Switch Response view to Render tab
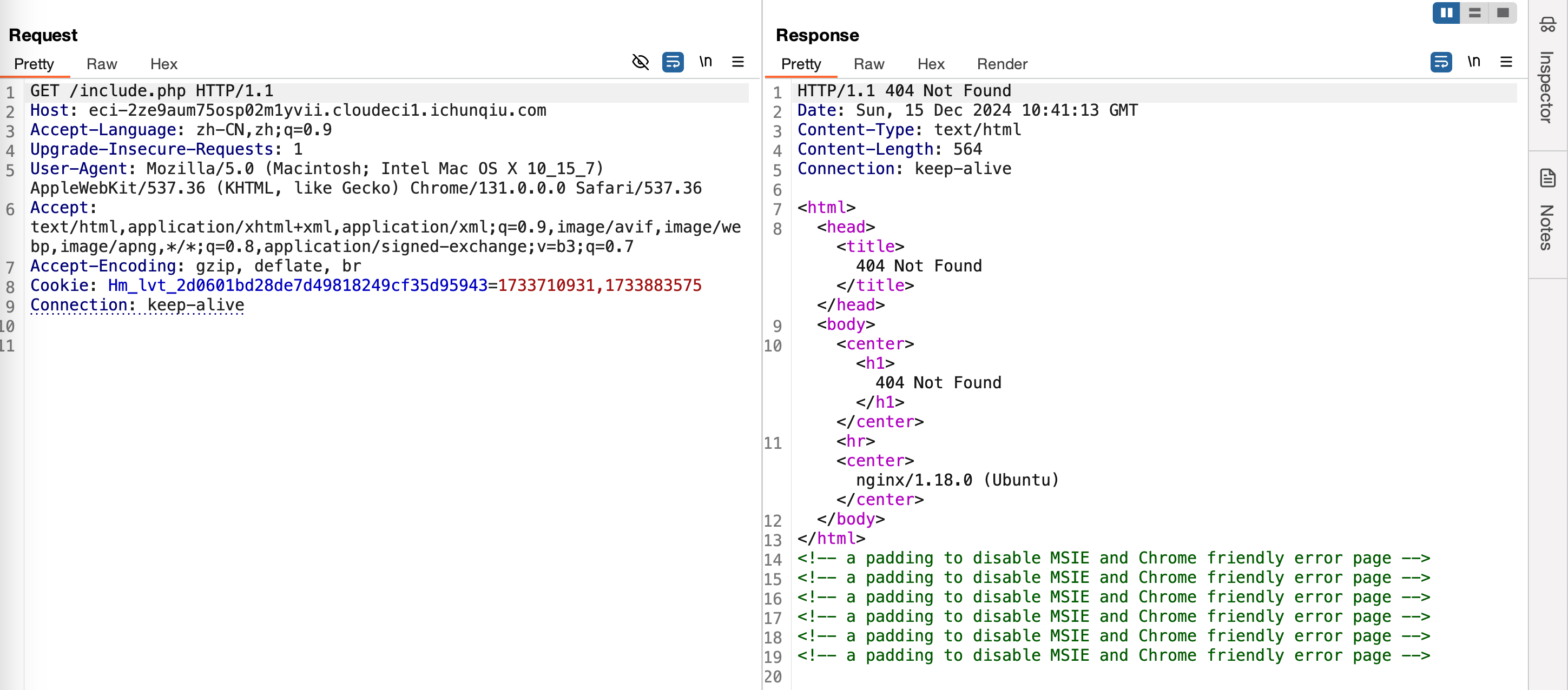Image resolution: width=1568 pixels, height=690 pixels. tap(1002, 64)
